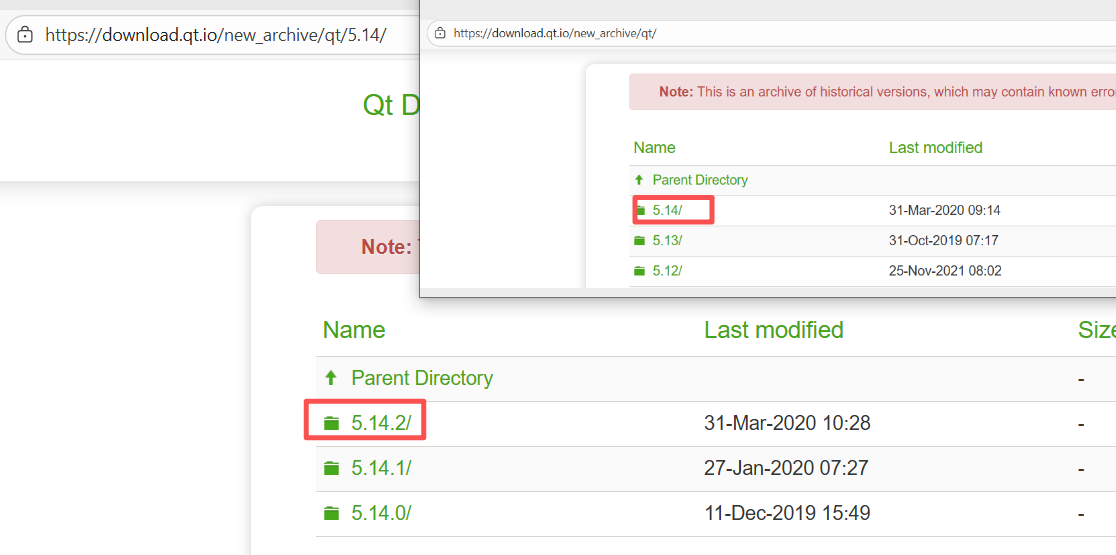Click folder icon beside 5.14.0/
Screen dimensions: 1116x555
[331, 513]
